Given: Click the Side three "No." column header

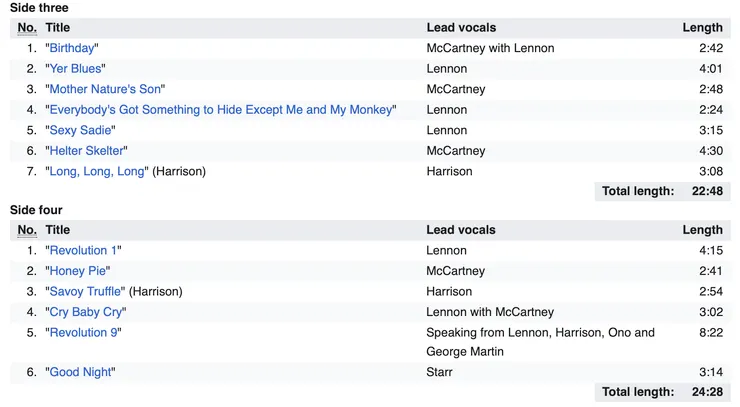Looking at the screenshot, I should point(27,28).
